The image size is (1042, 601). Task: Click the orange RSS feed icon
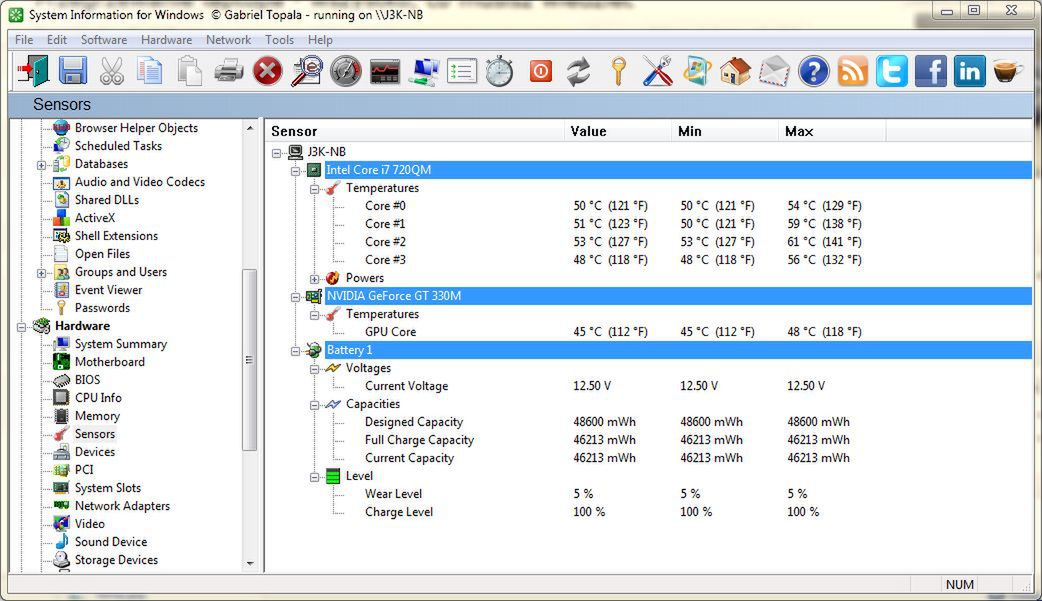tap(853, 71)
